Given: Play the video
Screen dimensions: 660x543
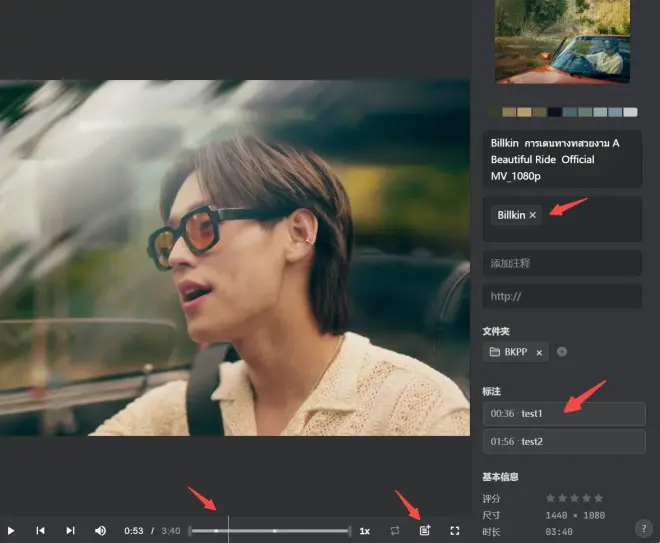Looking at the screenshot, I should click(11, 531).
